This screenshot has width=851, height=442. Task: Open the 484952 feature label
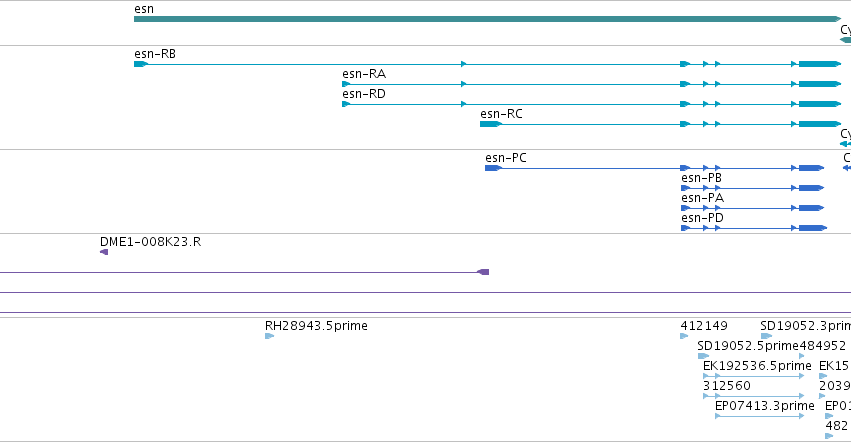click(822, 346)
